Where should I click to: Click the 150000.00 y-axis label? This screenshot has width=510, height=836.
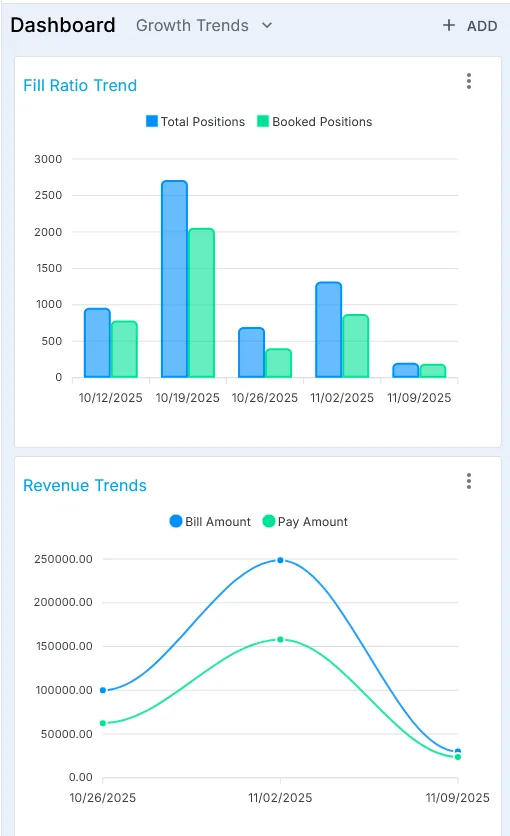pos(64,646)
